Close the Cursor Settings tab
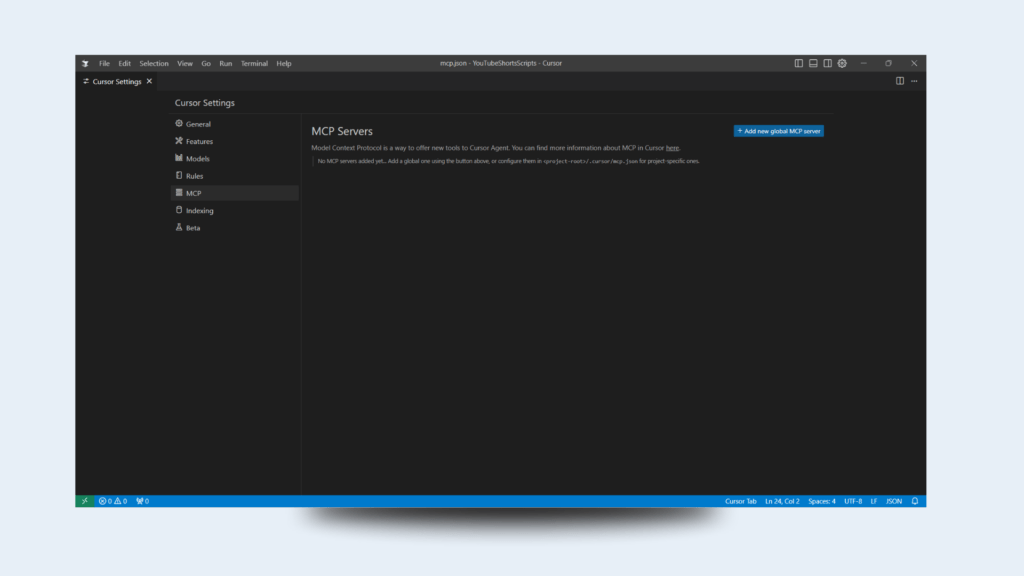This screenshot has width=1024, height=576. (x=149, y=81)
